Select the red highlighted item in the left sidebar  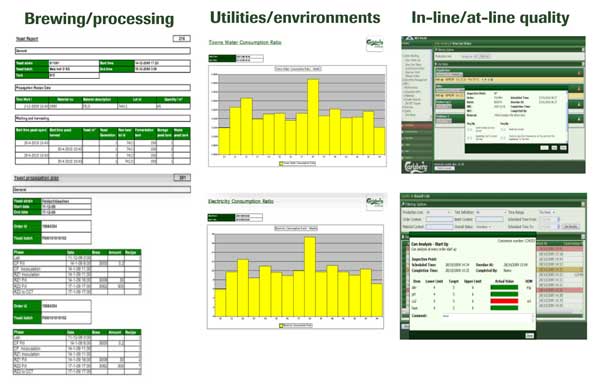(417, 125)
